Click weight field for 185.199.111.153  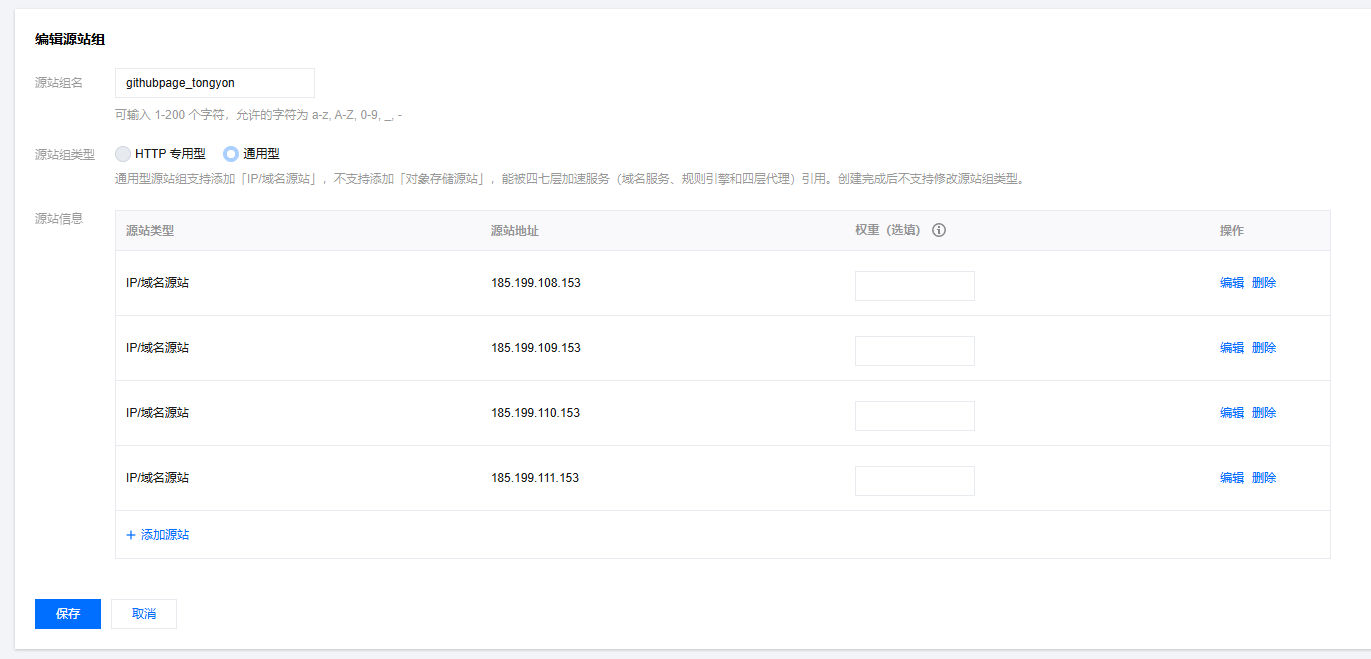(x=915, y=481)
